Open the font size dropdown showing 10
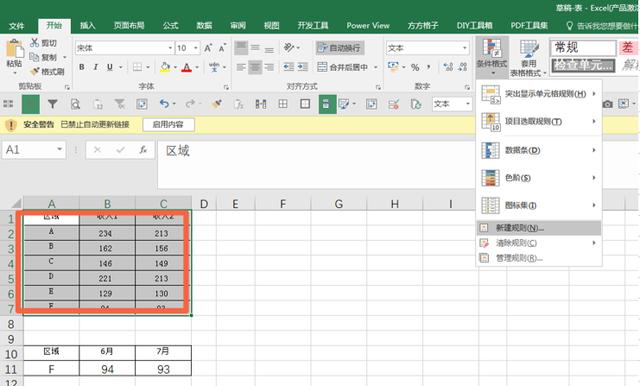Image resolution: width=640 pixels, height=386 pixels. 196,48
